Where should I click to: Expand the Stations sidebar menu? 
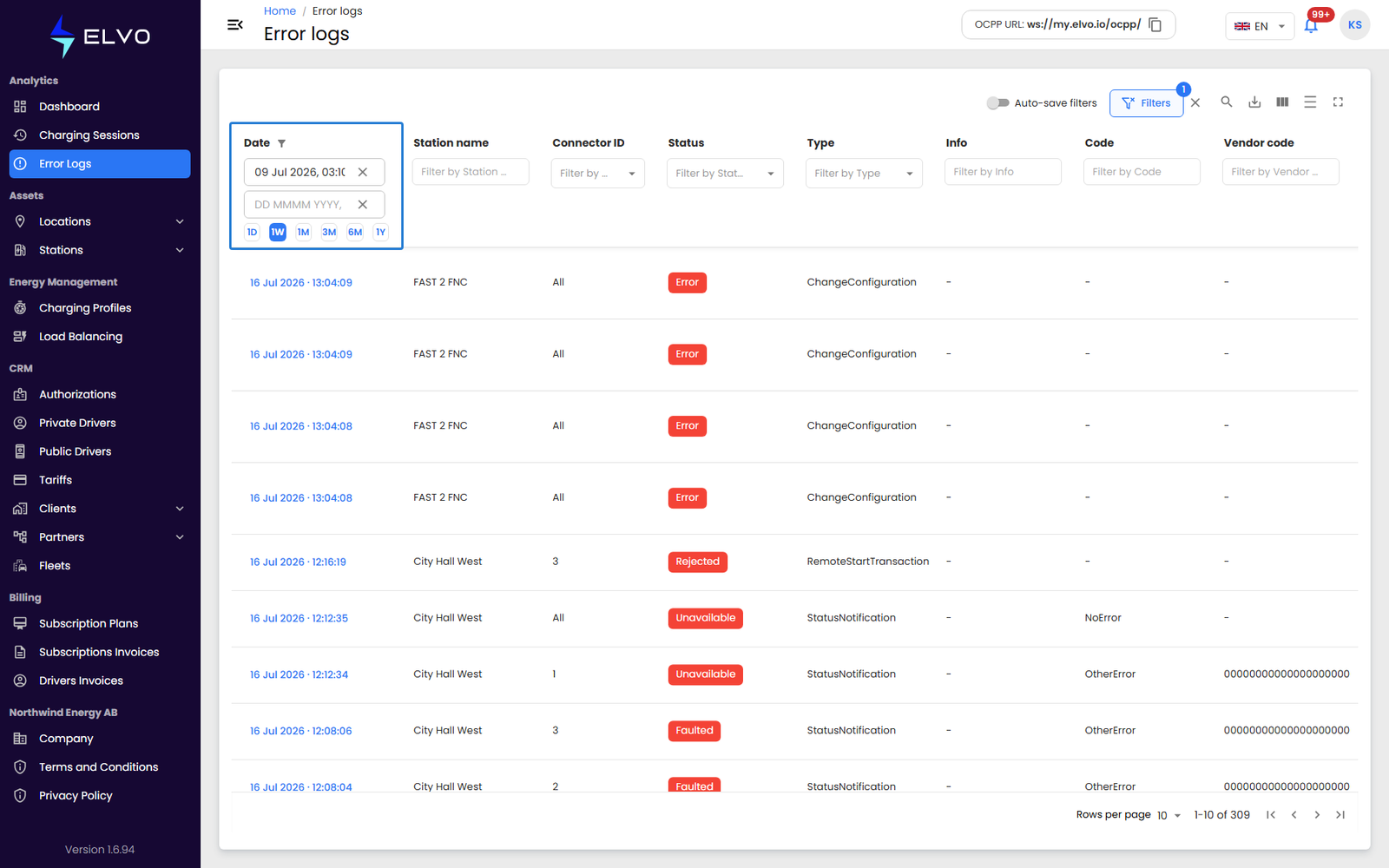pyautogui.click(x=100, y=250)
